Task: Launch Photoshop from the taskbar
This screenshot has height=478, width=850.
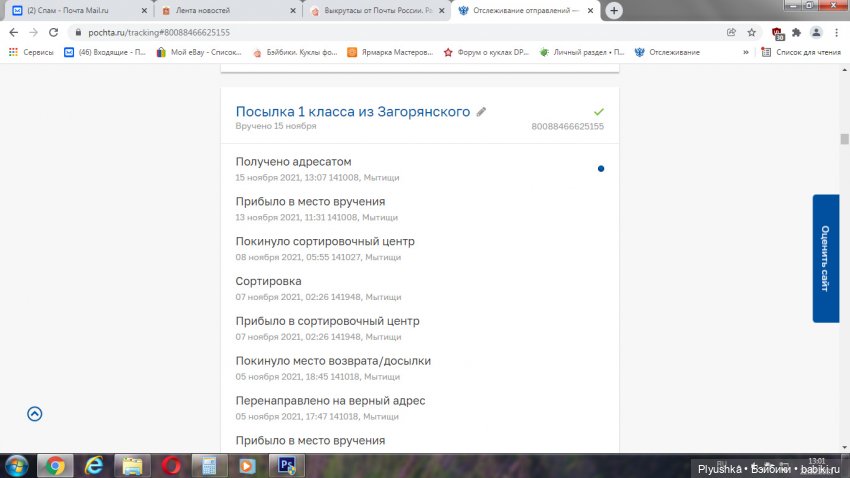Action: click(288, 465)
